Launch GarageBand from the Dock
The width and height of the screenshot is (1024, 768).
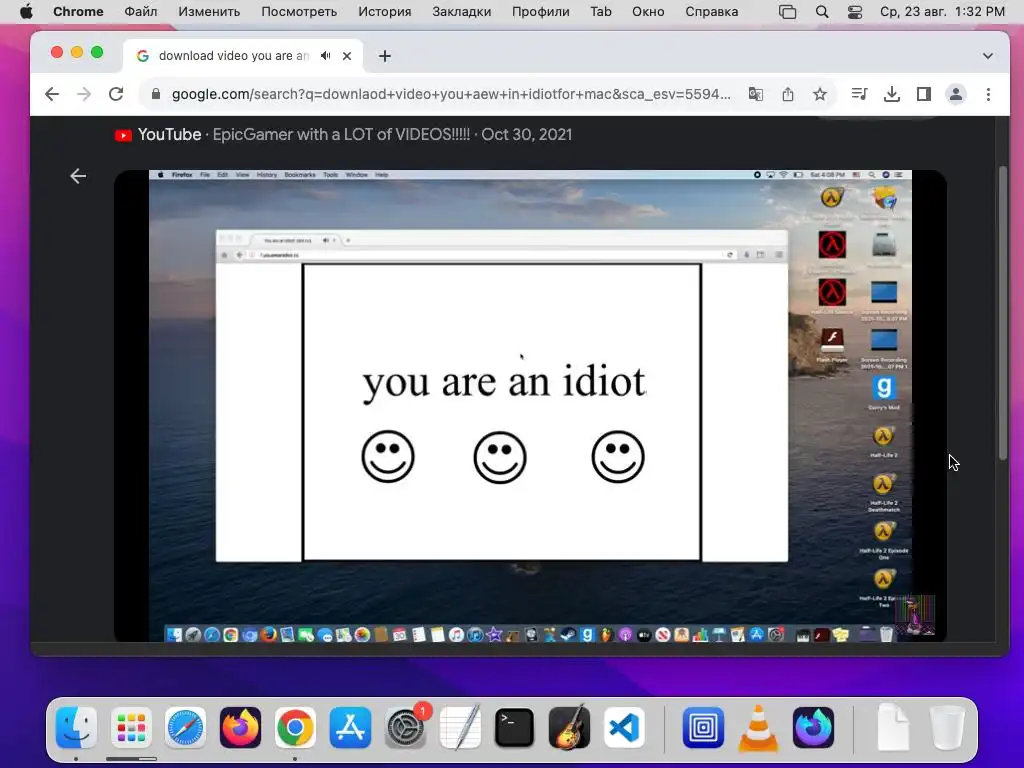click(569, 727)
